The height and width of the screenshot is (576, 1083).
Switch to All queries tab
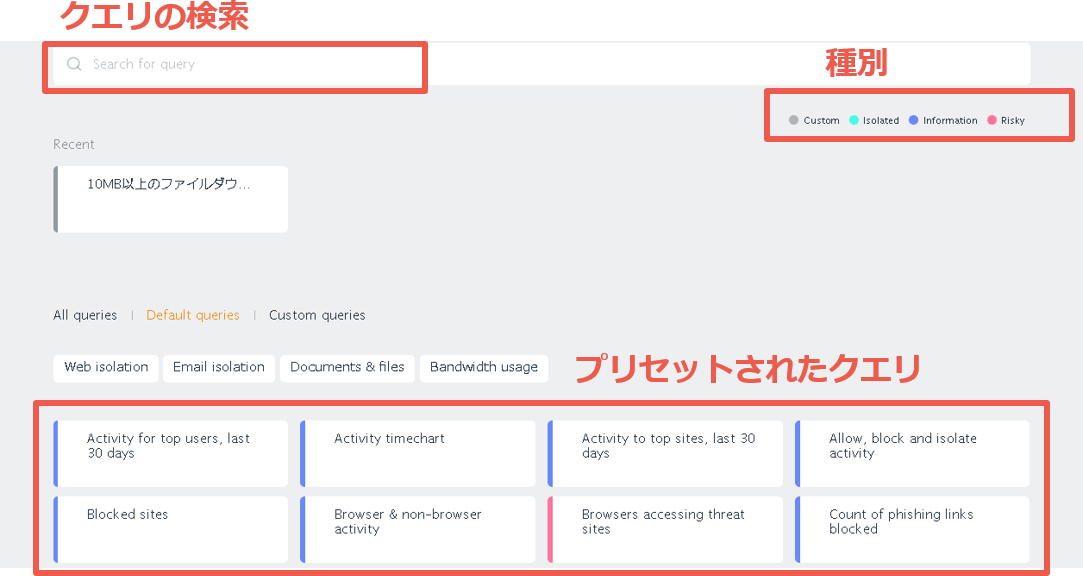coord(85,315)
